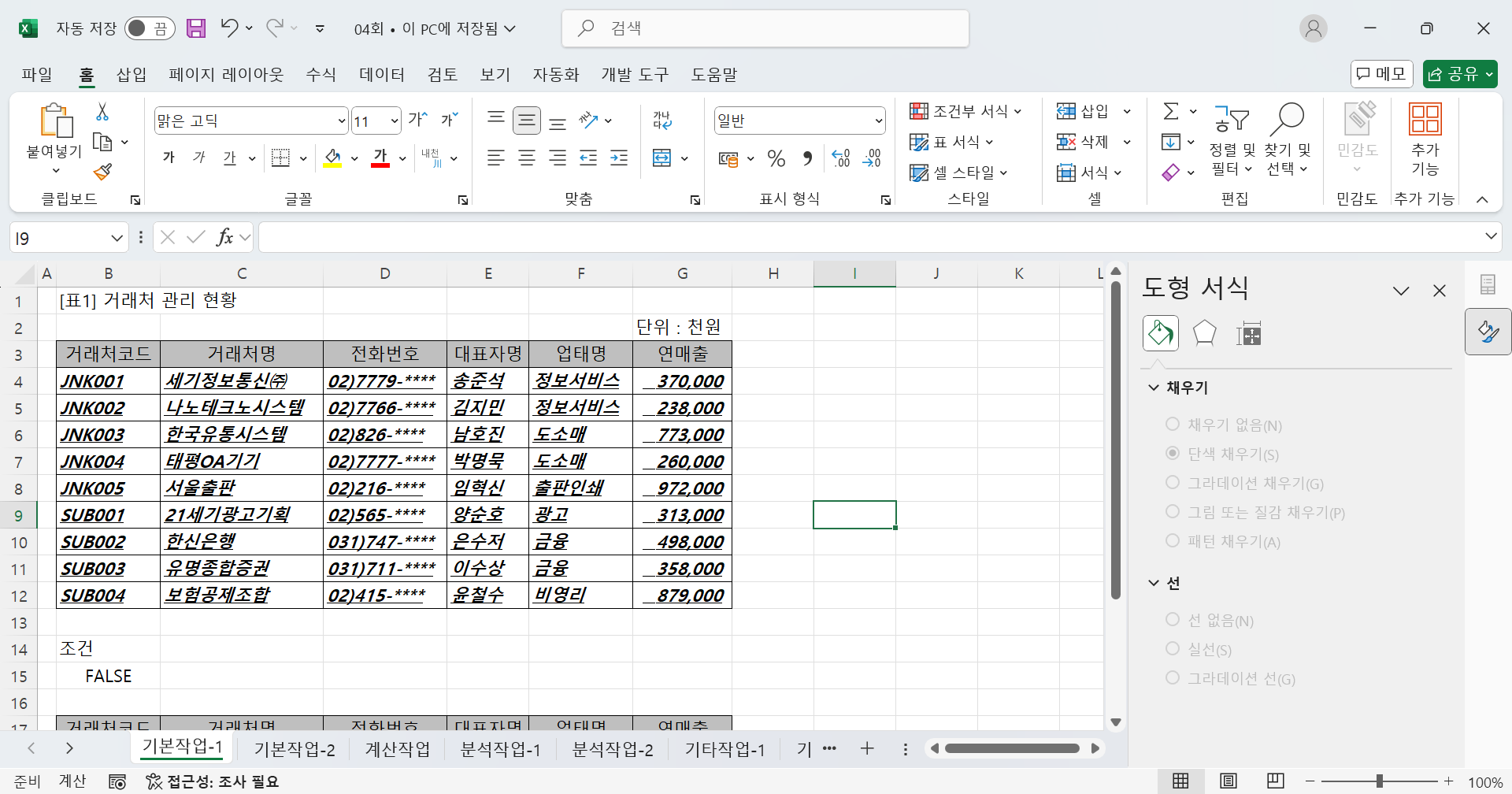The image size is (1512, 794).
Task: Click the AutoSum sigma icon
Action: [x=1171, y=112]
